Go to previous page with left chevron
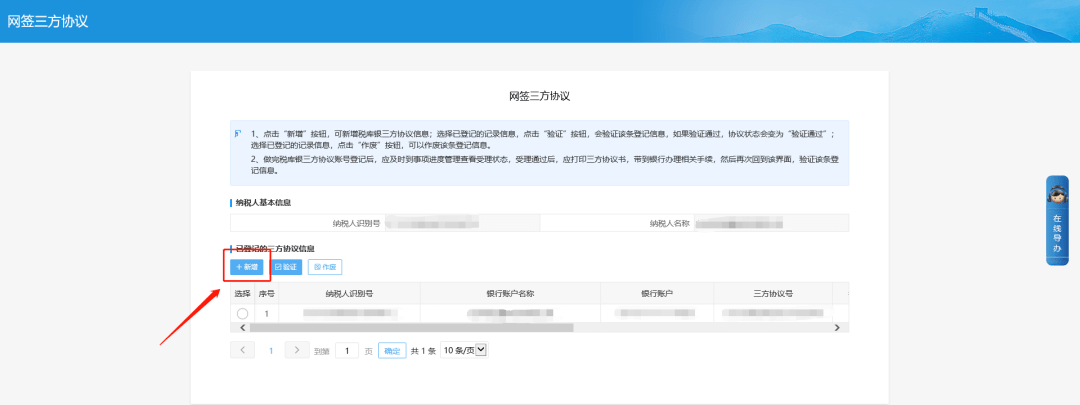The image size is (1080, 405). (x=242, y=350)
